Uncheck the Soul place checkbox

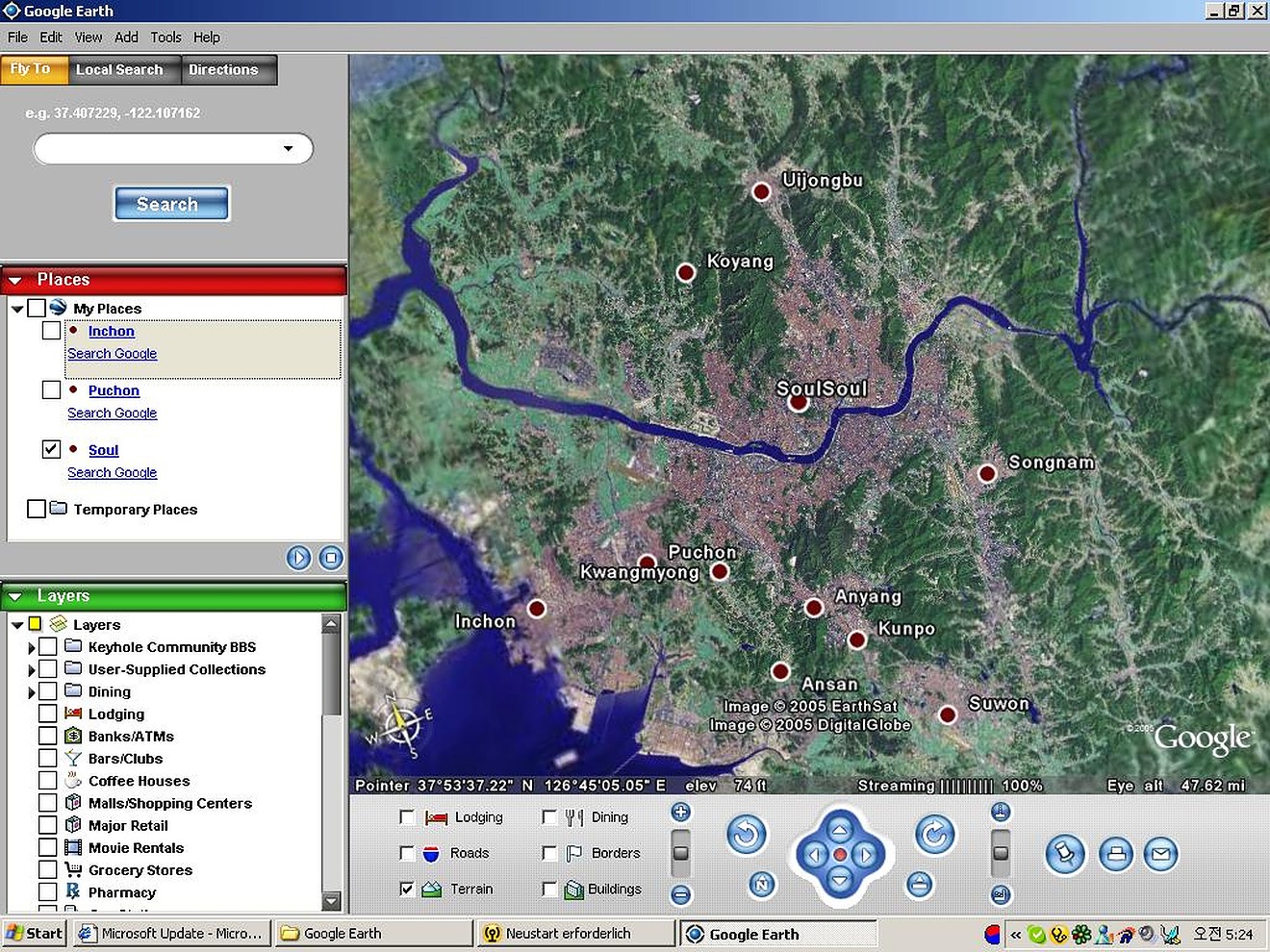(52, 449)
